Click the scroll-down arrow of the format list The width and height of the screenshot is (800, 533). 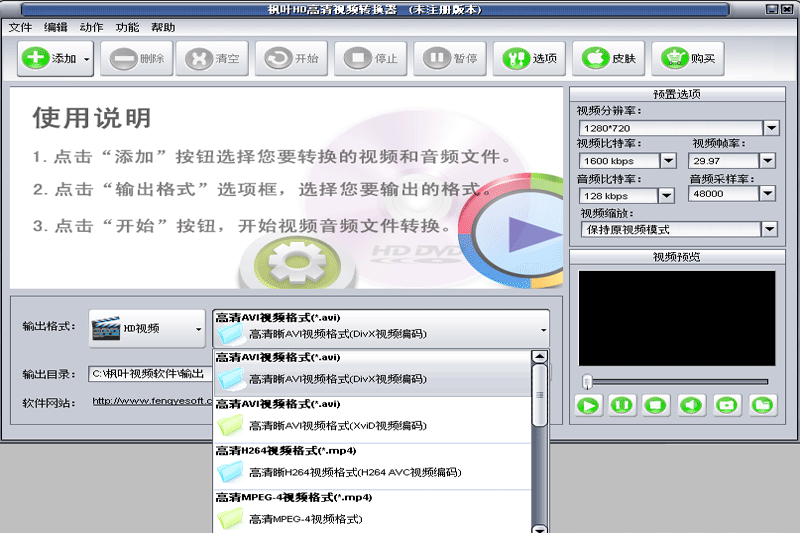tap(540, 528)
